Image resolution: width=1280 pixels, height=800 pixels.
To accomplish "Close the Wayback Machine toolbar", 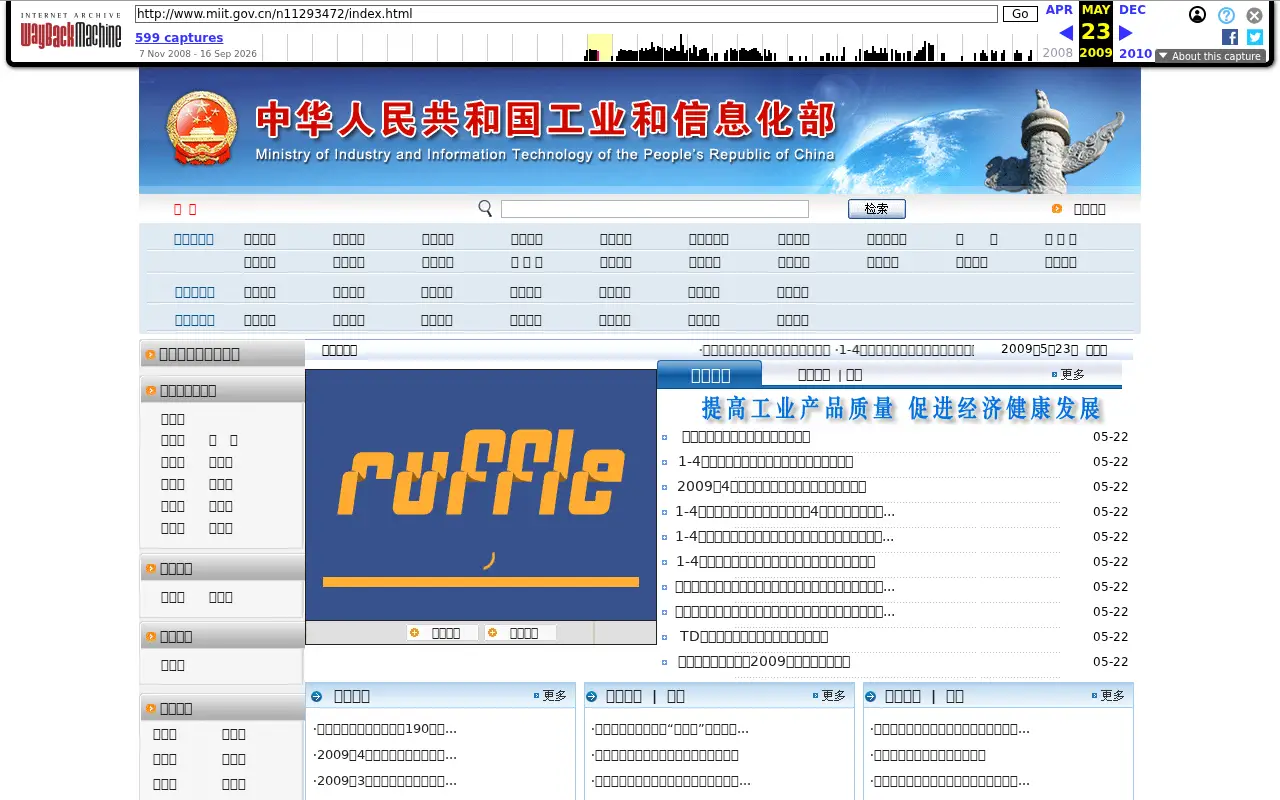I will [1254, 15].
